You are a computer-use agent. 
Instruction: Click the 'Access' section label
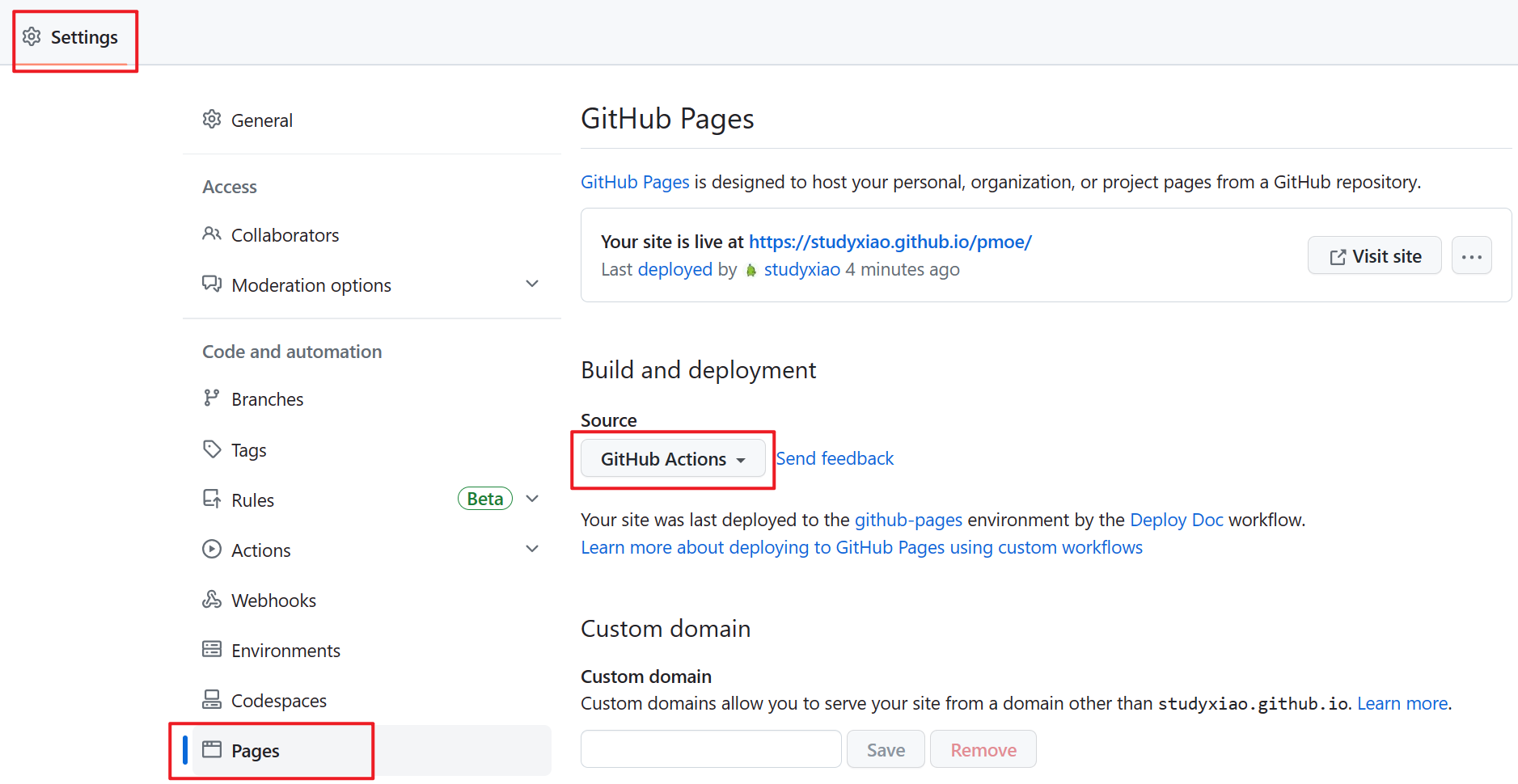point(230,187)
